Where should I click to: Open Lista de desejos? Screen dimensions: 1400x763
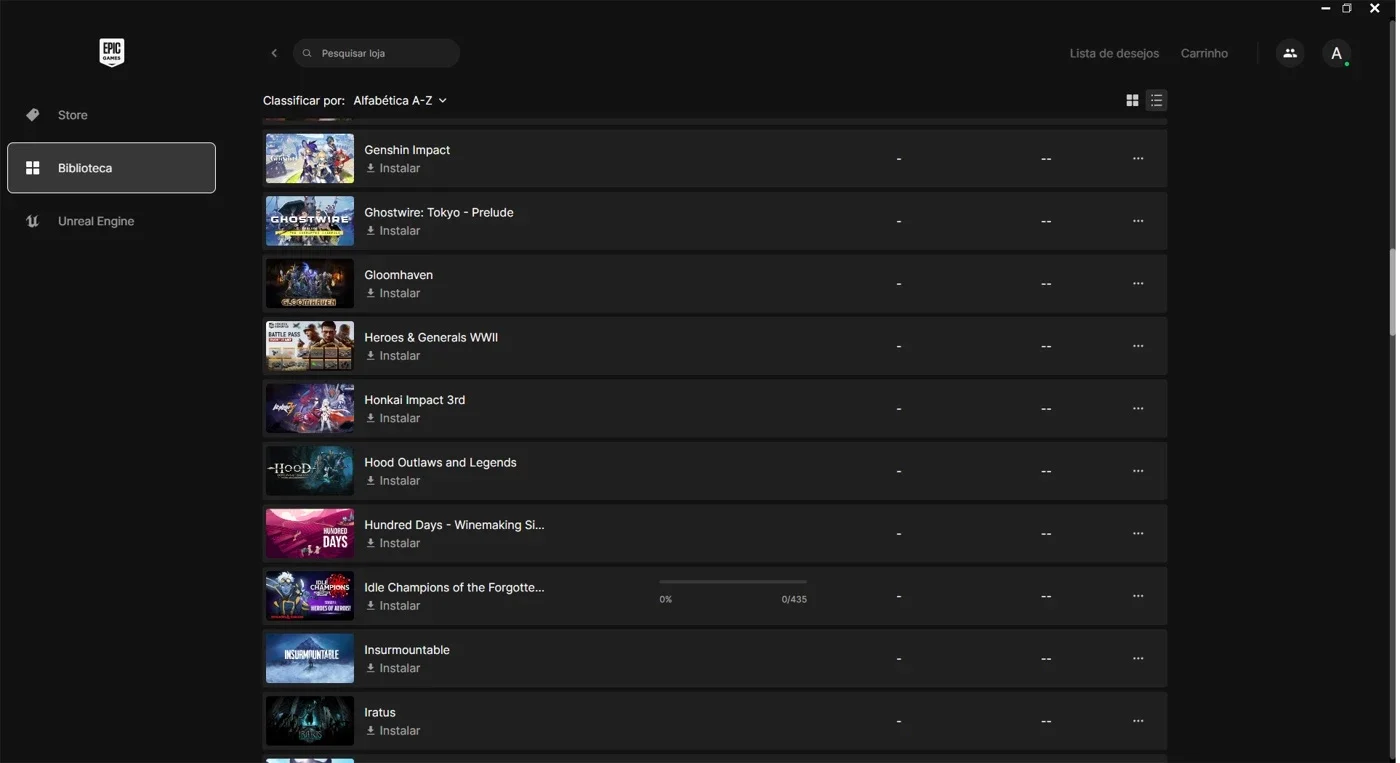click(1114, 53)
